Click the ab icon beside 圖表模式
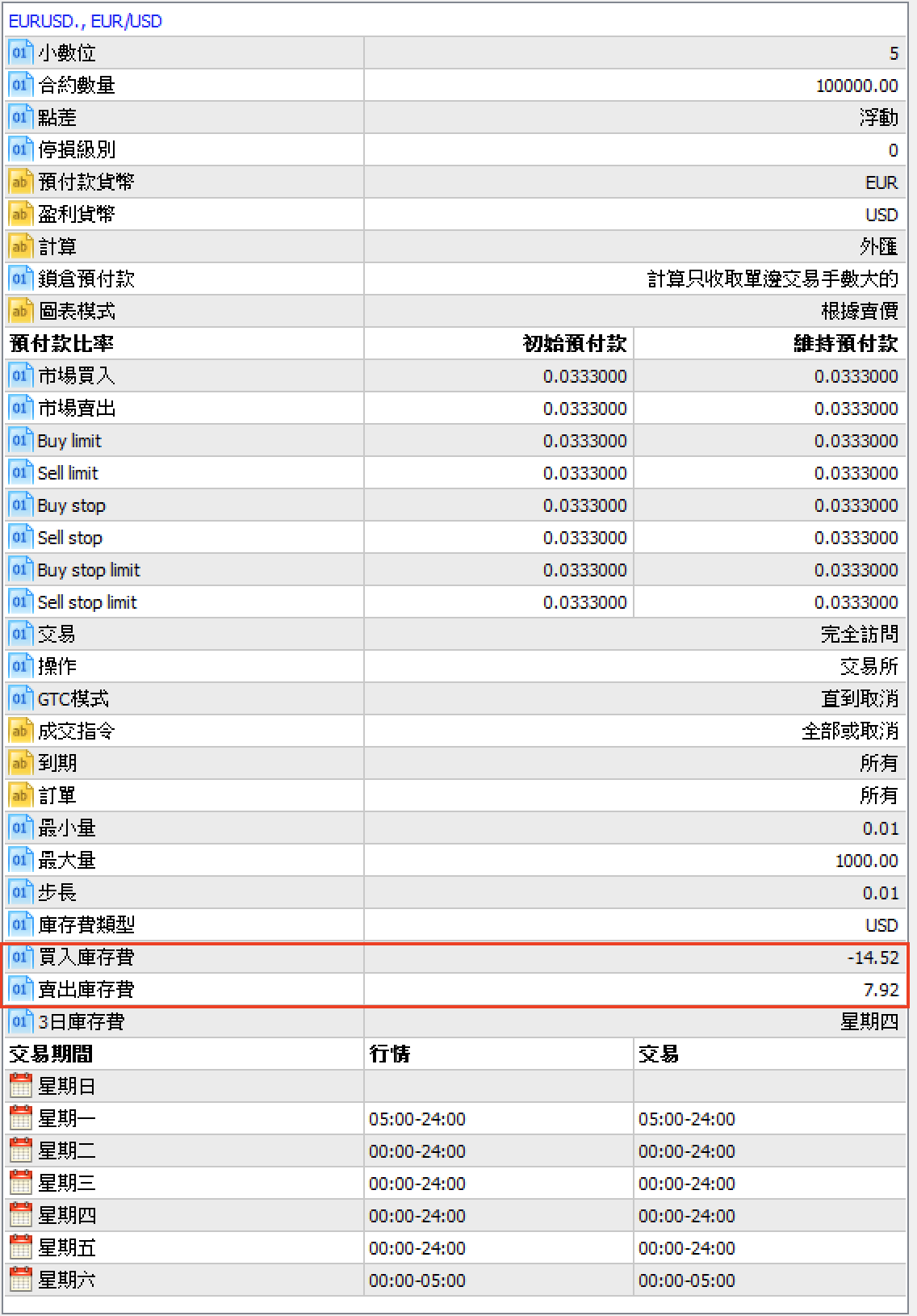The image size is (917, 1316). pyautogui.click(x=20, y=311)
